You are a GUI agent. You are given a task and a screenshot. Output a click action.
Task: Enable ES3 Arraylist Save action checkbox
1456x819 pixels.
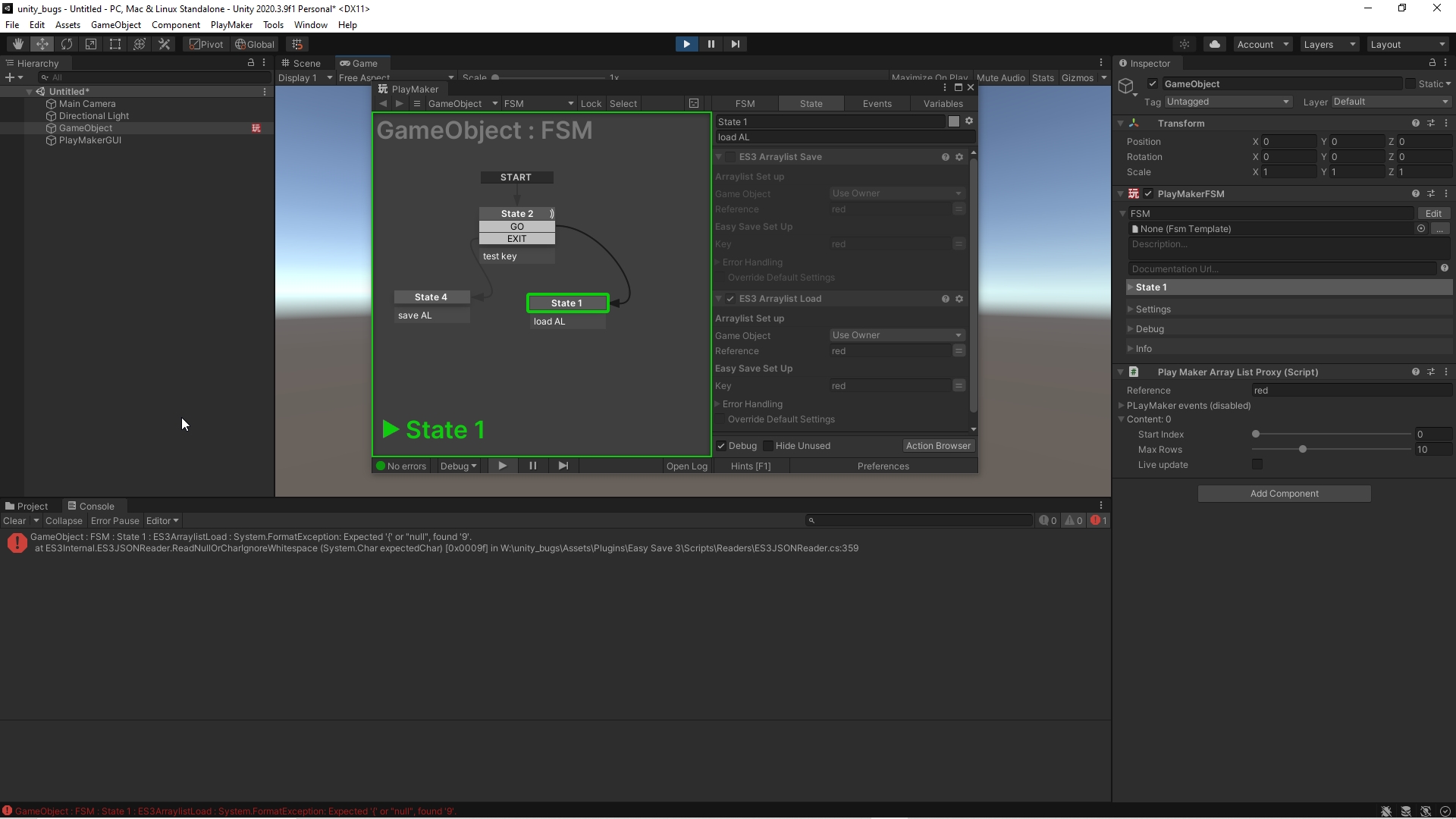pos(730,157)
